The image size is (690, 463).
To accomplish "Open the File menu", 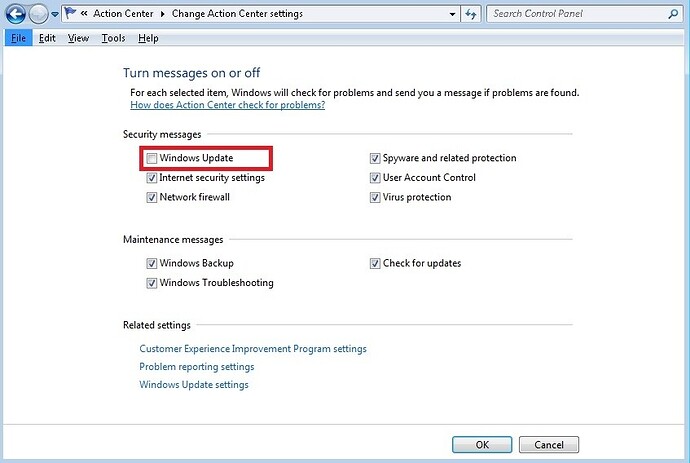I will pyautogui.click(x=18, y=38).
